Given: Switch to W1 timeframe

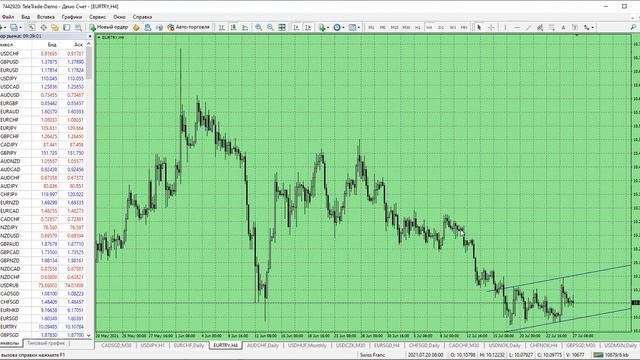Looking at the screenshot, I should pos(453,27).
